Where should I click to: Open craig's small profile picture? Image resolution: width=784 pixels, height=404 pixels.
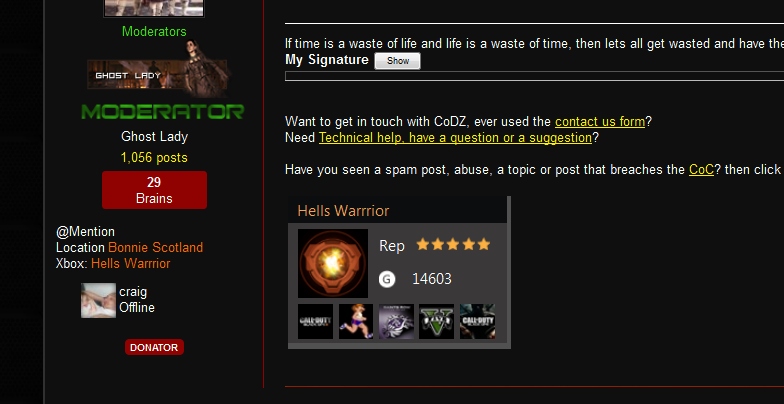click(98, 300)
